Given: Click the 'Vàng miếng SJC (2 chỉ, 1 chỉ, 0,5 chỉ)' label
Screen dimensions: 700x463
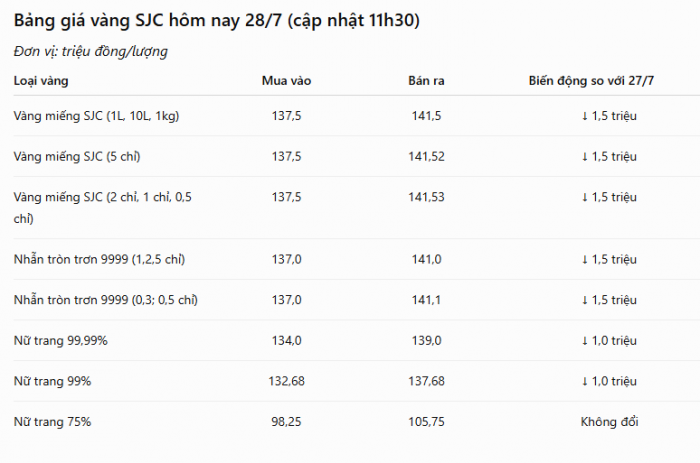Looking at the screenshot, I should point(103,208).
